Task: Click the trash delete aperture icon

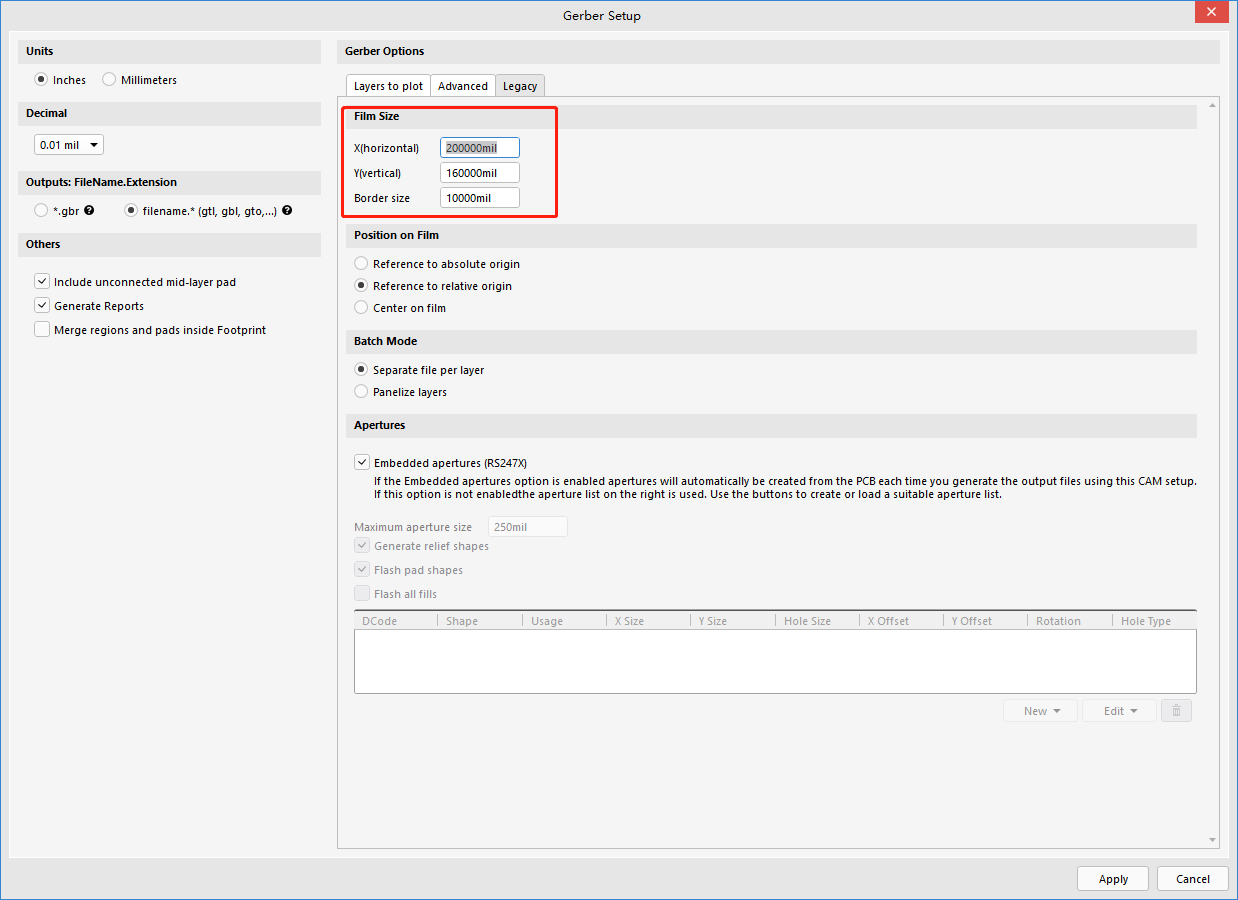Action: point(1176,711)
